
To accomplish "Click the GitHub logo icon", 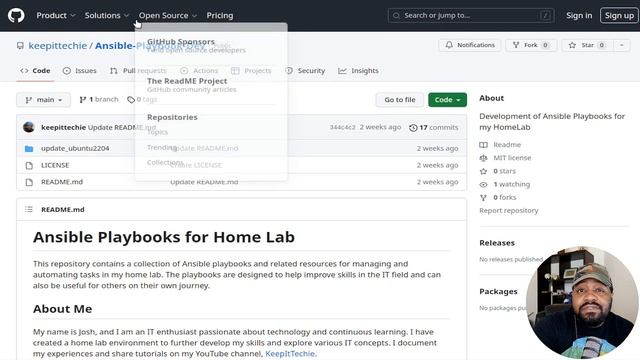I will [x=16, y=16].
